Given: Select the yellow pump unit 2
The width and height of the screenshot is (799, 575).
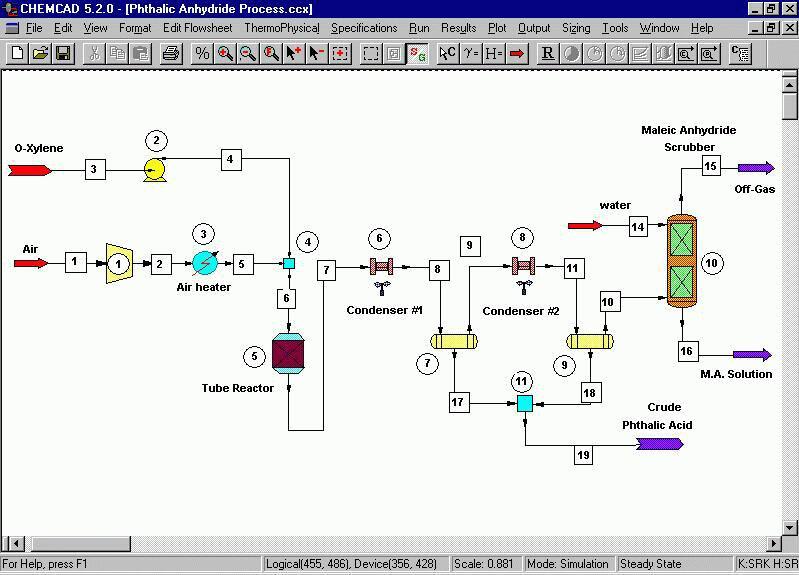Looking at the screenshot, I should click(x=154, y=169).
